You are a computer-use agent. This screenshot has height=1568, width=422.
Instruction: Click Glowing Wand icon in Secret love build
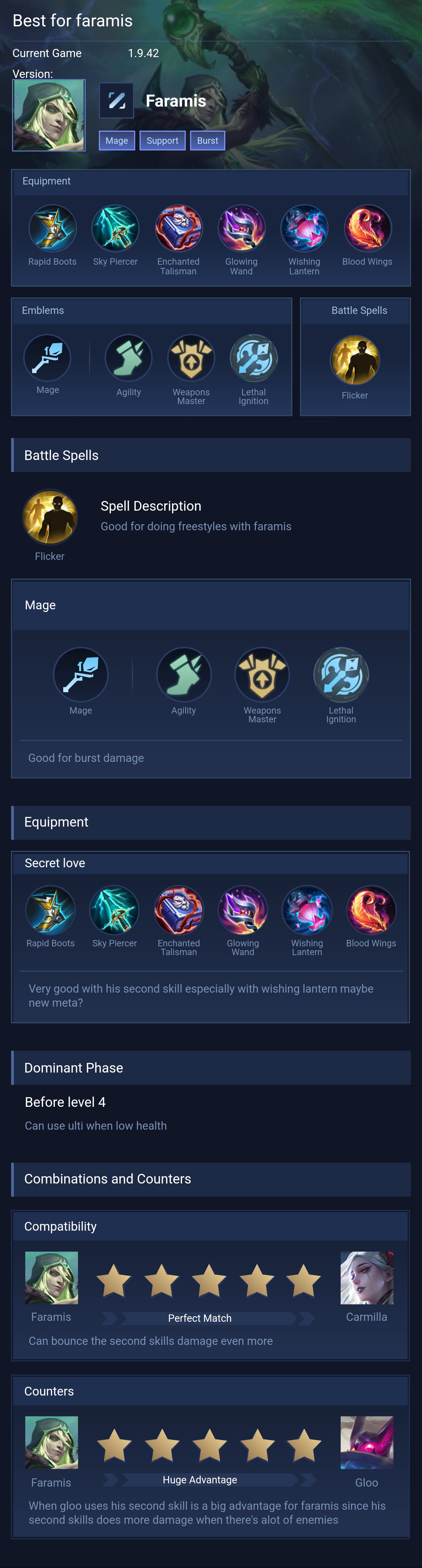(242, 909)
